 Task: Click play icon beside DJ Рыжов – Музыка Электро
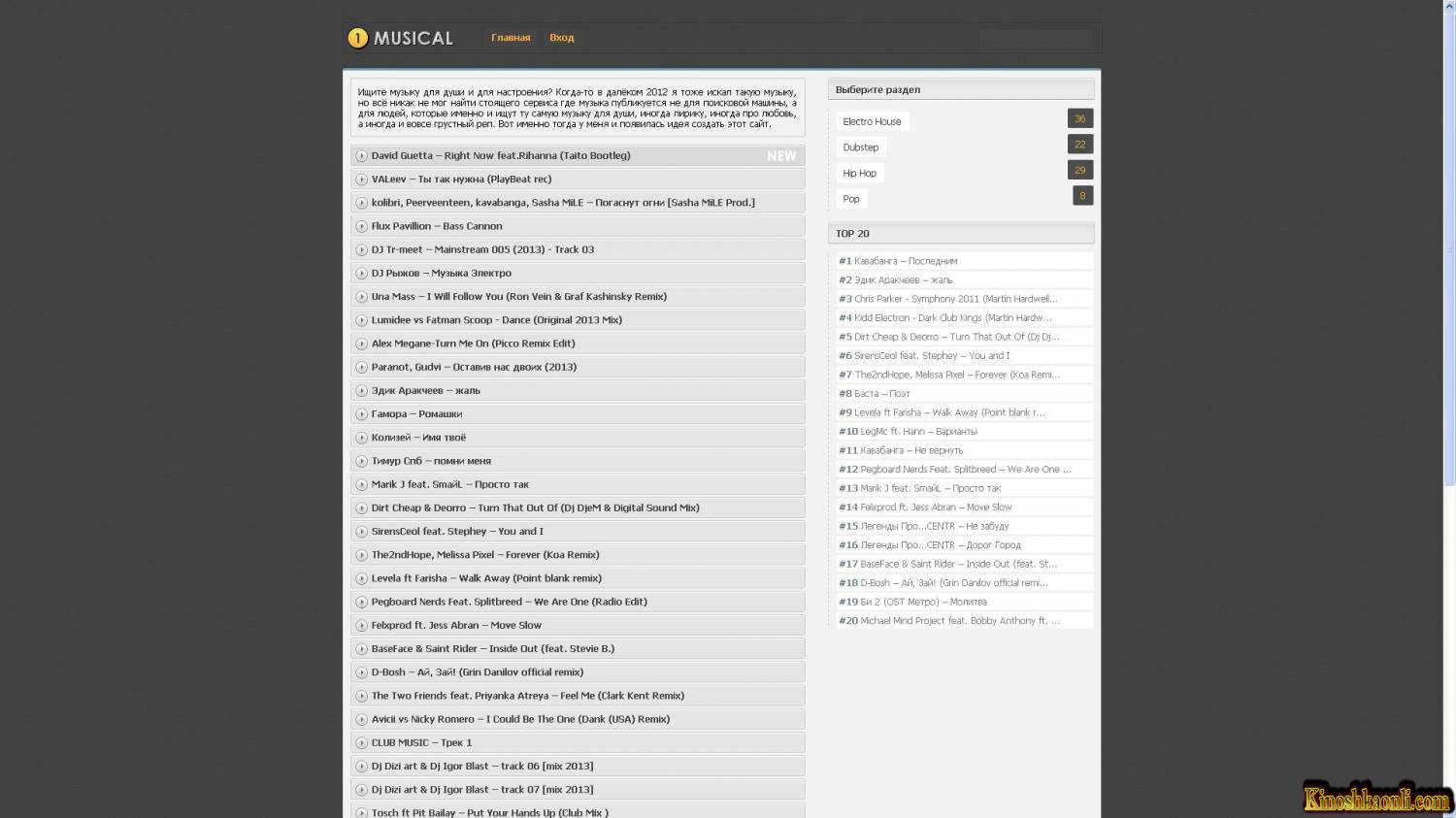pyautogui.click(x=361, y=274)
